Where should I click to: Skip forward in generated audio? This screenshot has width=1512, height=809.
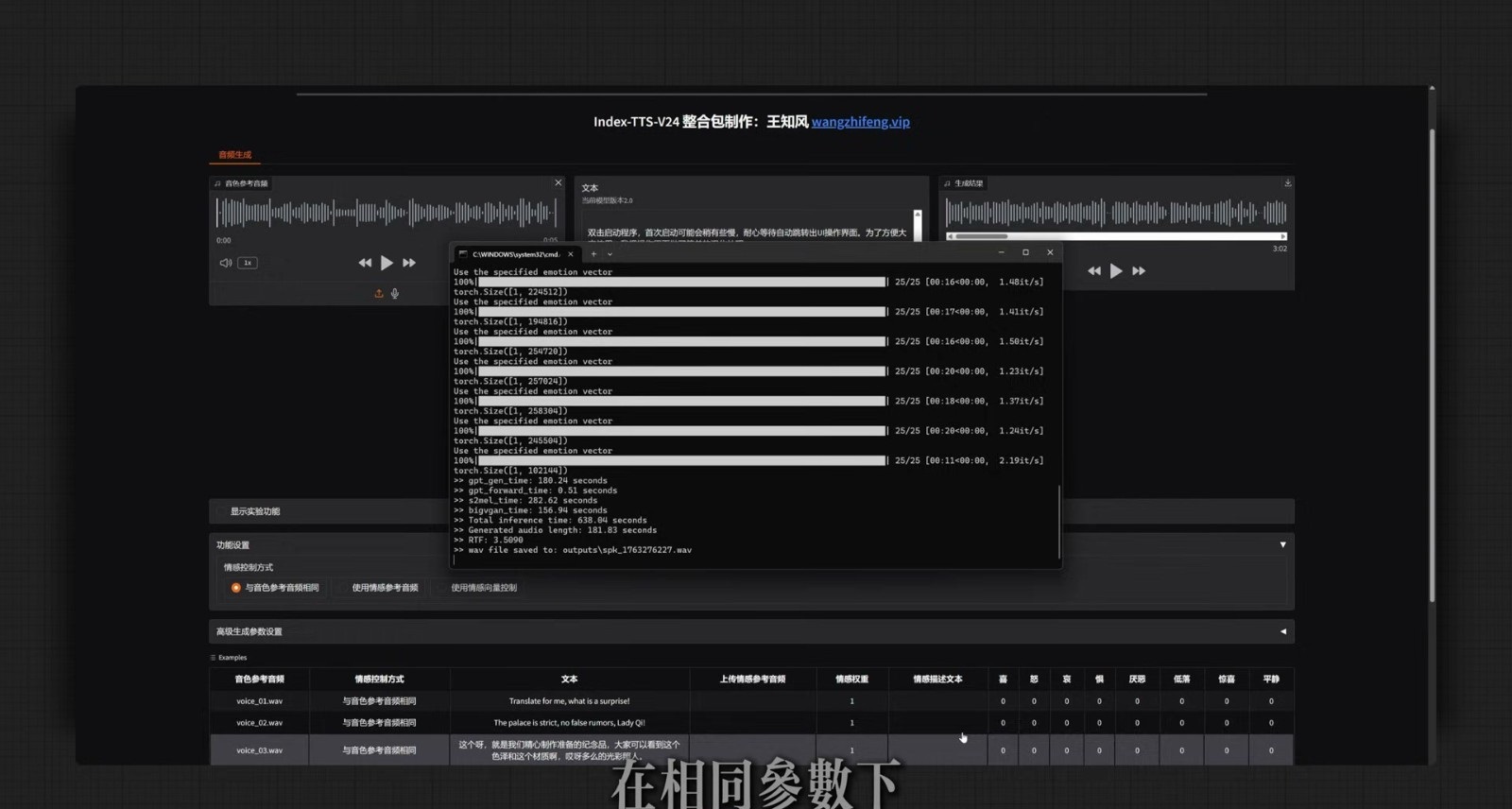[x=1139, y=271]
